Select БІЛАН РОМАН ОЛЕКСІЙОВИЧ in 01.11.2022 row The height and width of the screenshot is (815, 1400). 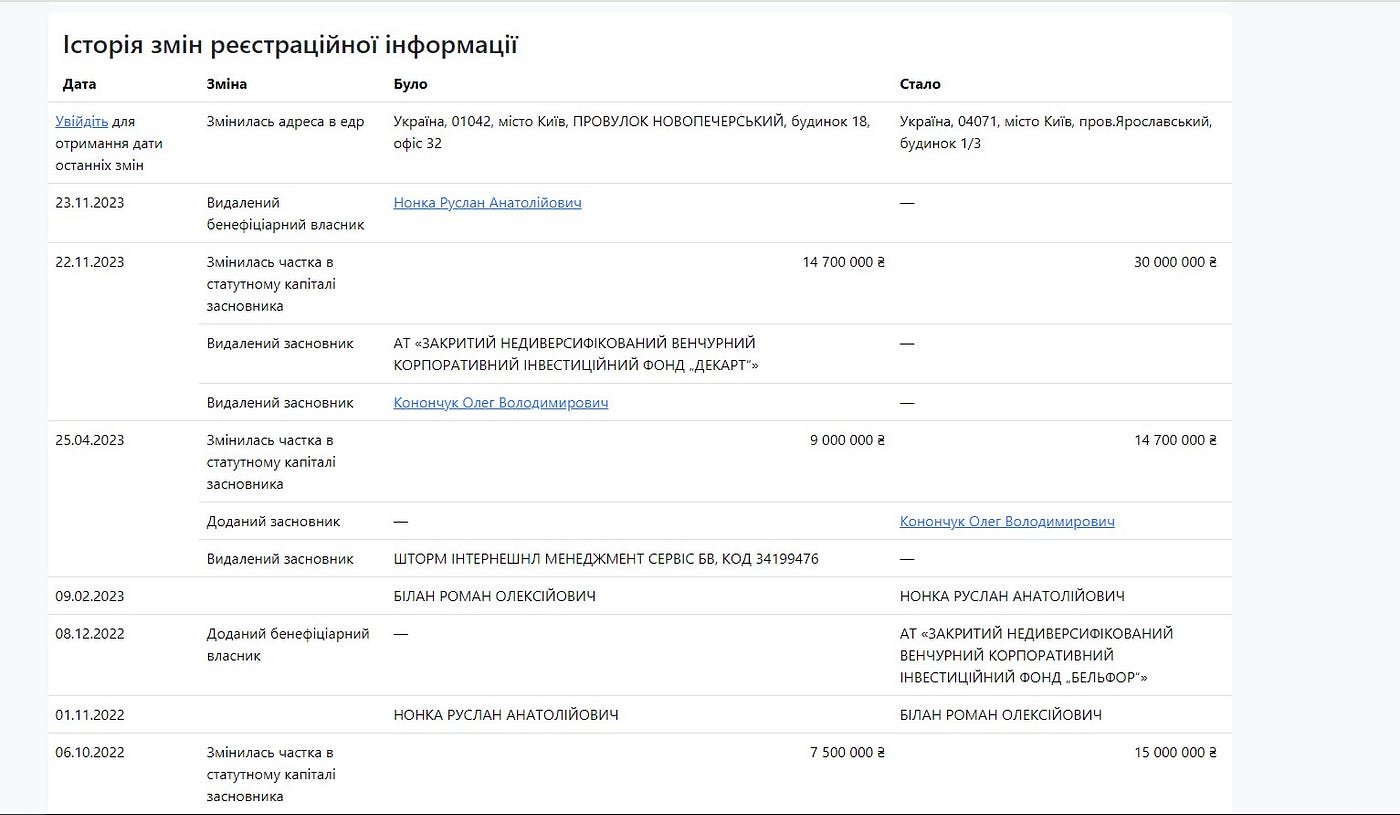[x=1001, y=715]
